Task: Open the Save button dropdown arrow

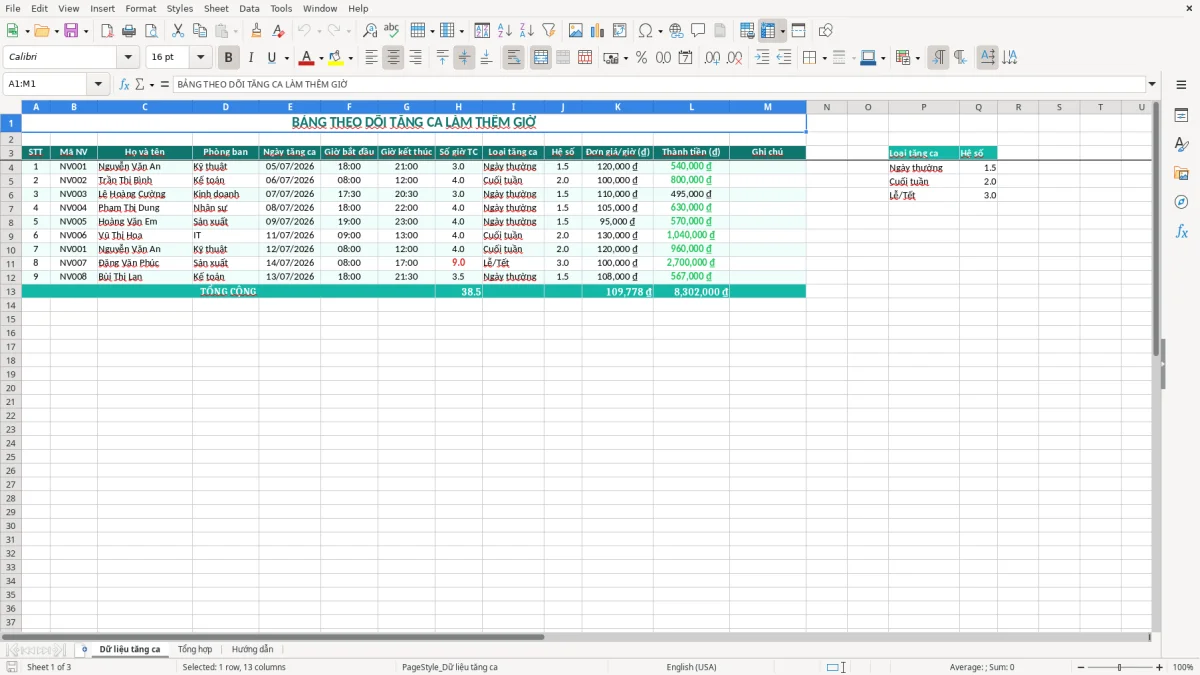Action: click(86, 31)
